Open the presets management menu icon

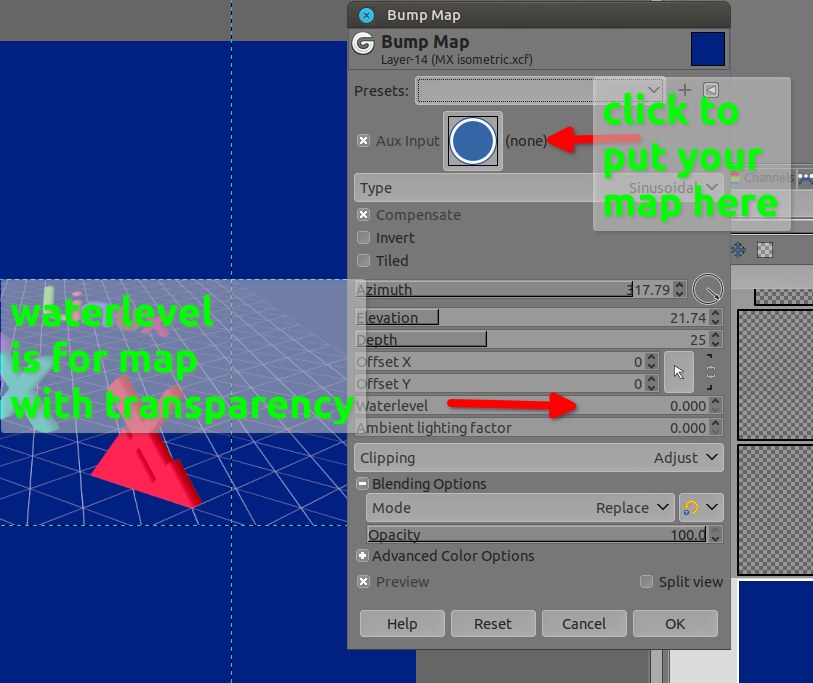(x=711, y=90)
